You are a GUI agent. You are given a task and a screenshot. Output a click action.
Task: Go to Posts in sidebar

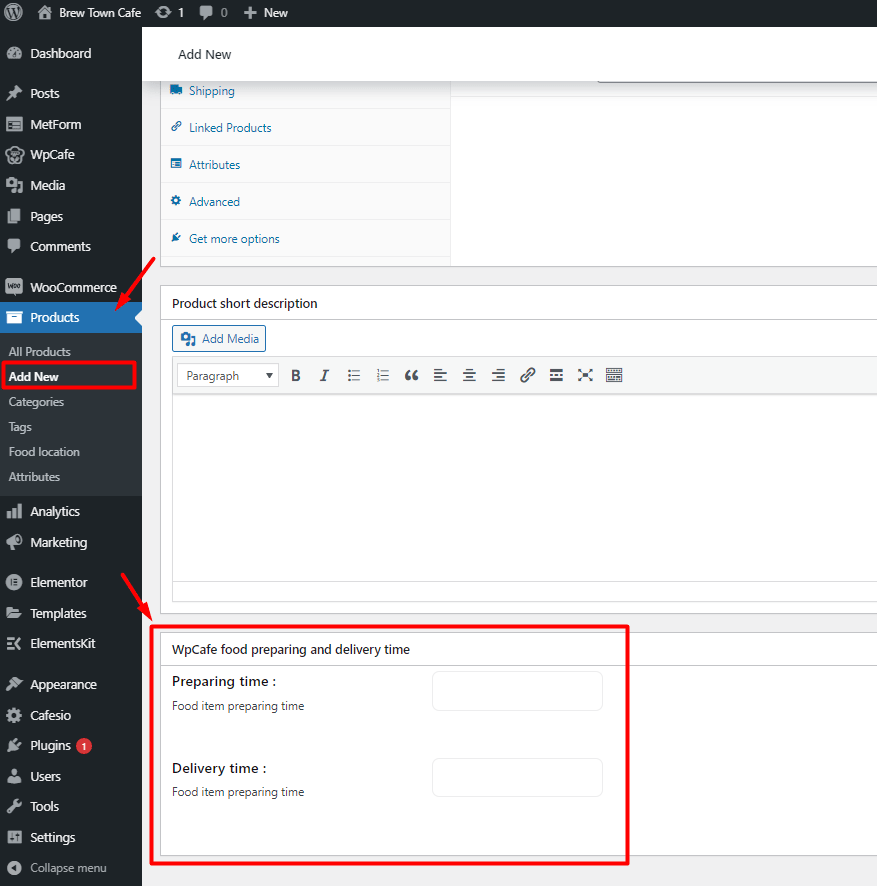click(71, 93)
